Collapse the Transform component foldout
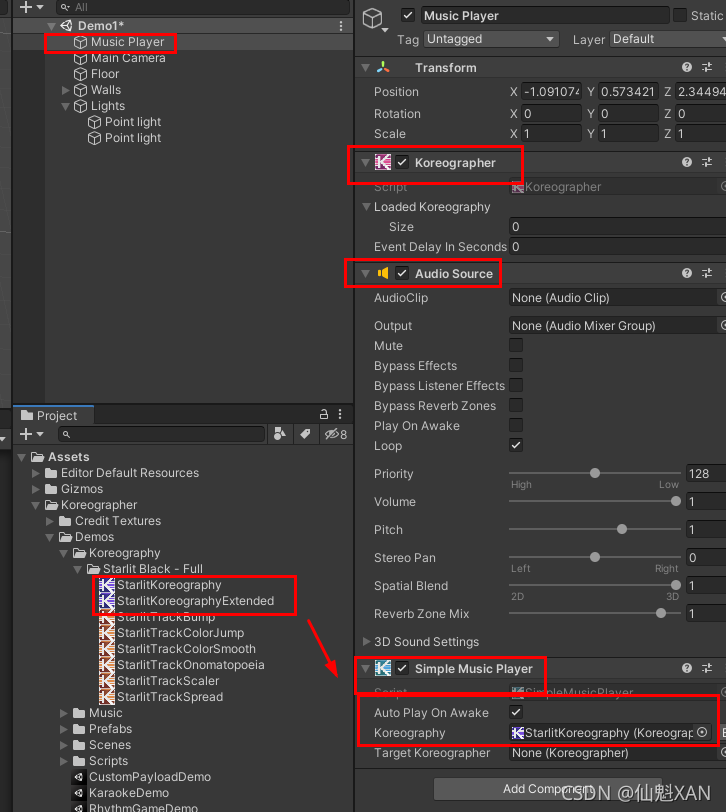Screen dimensions: 726x812 click(x=366, y=67)
